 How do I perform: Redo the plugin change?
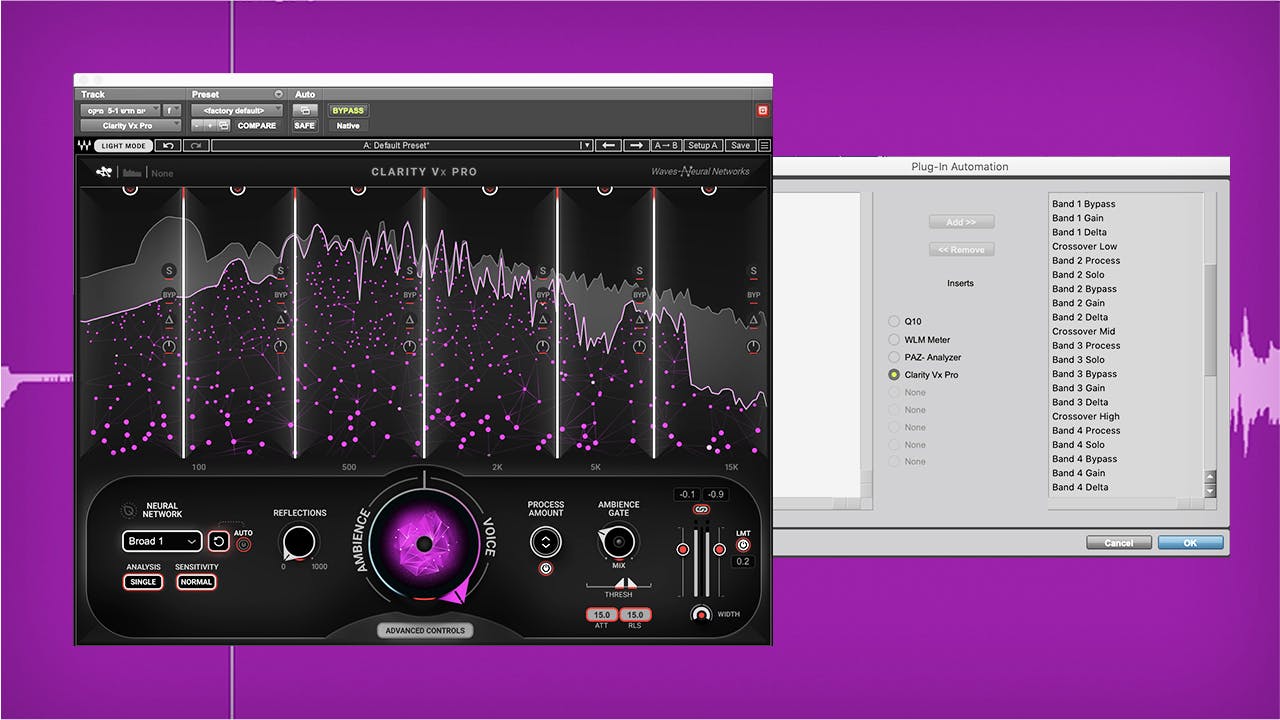pos(195,146)
